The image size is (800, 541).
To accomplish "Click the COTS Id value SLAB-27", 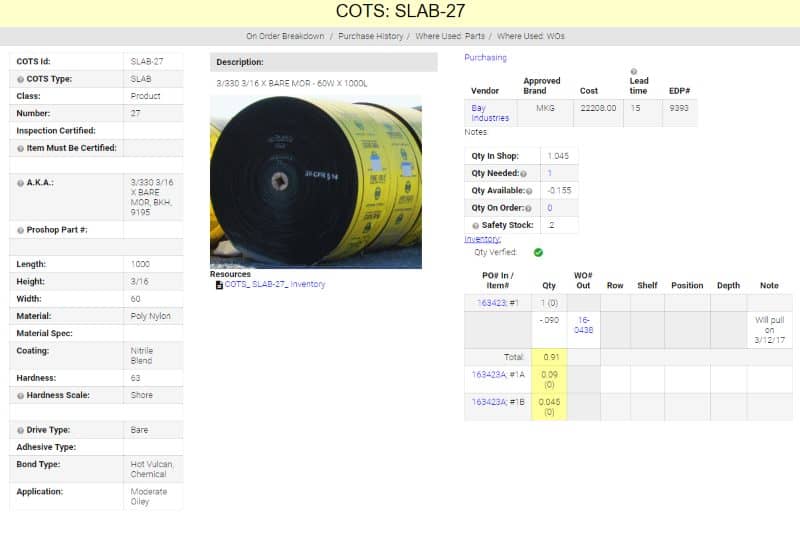I will (x=147, y=61).
